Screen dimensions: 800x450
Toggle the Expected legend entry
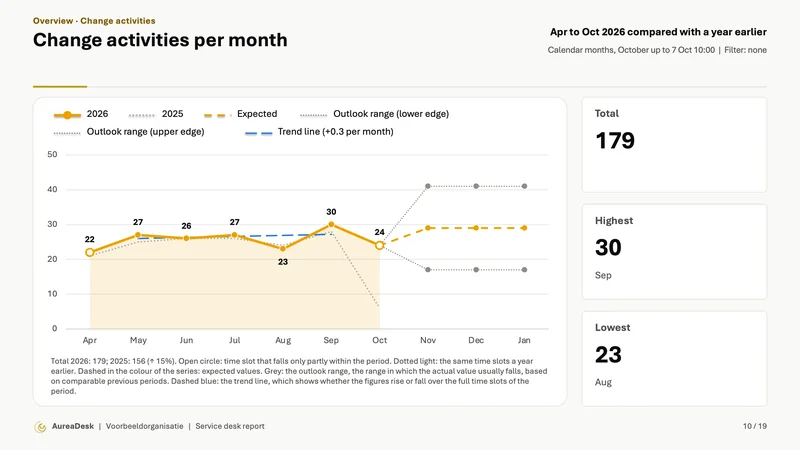coord(240,114)
